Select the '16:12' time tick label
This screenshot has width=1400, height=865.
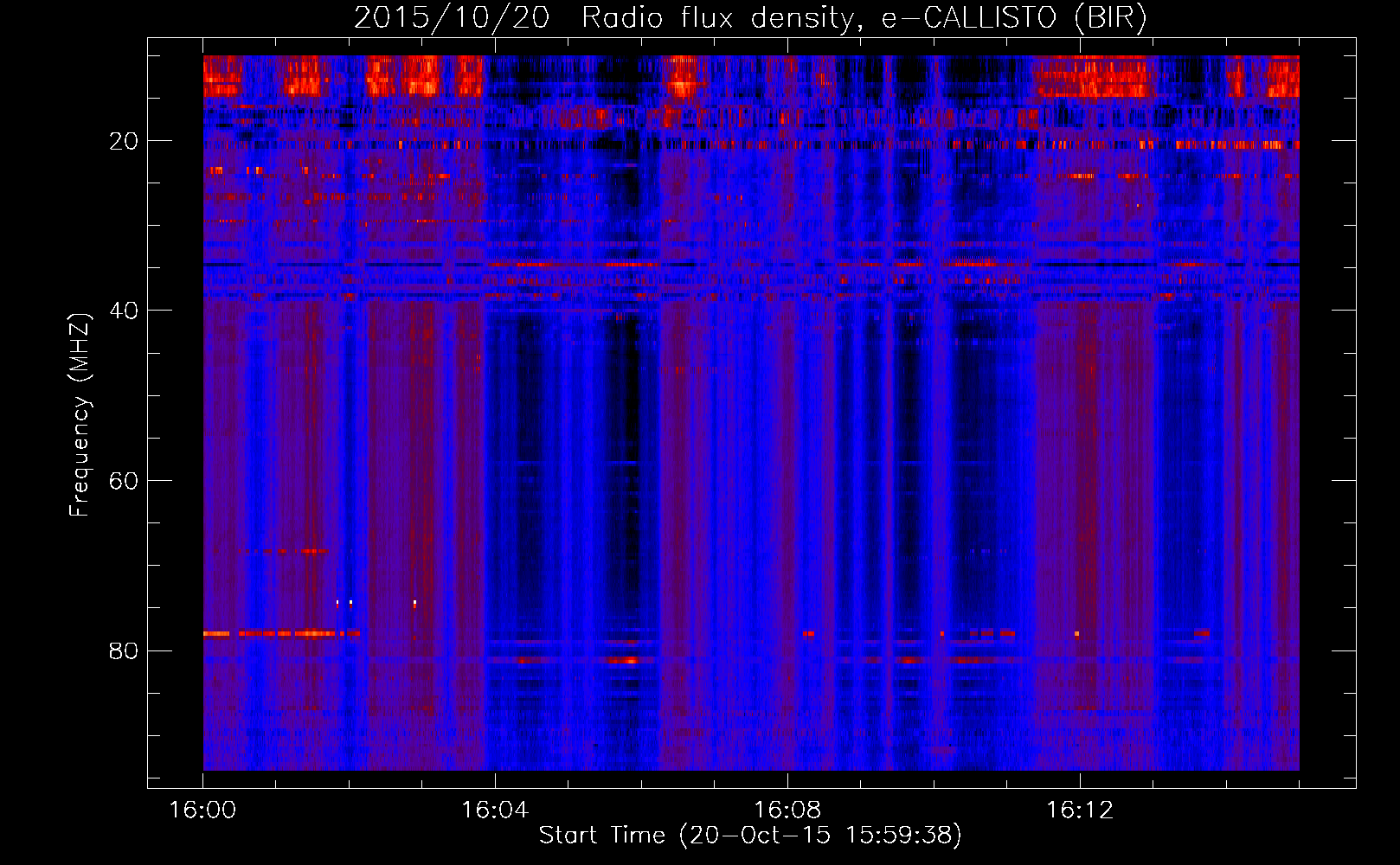tap(1080, 811)
